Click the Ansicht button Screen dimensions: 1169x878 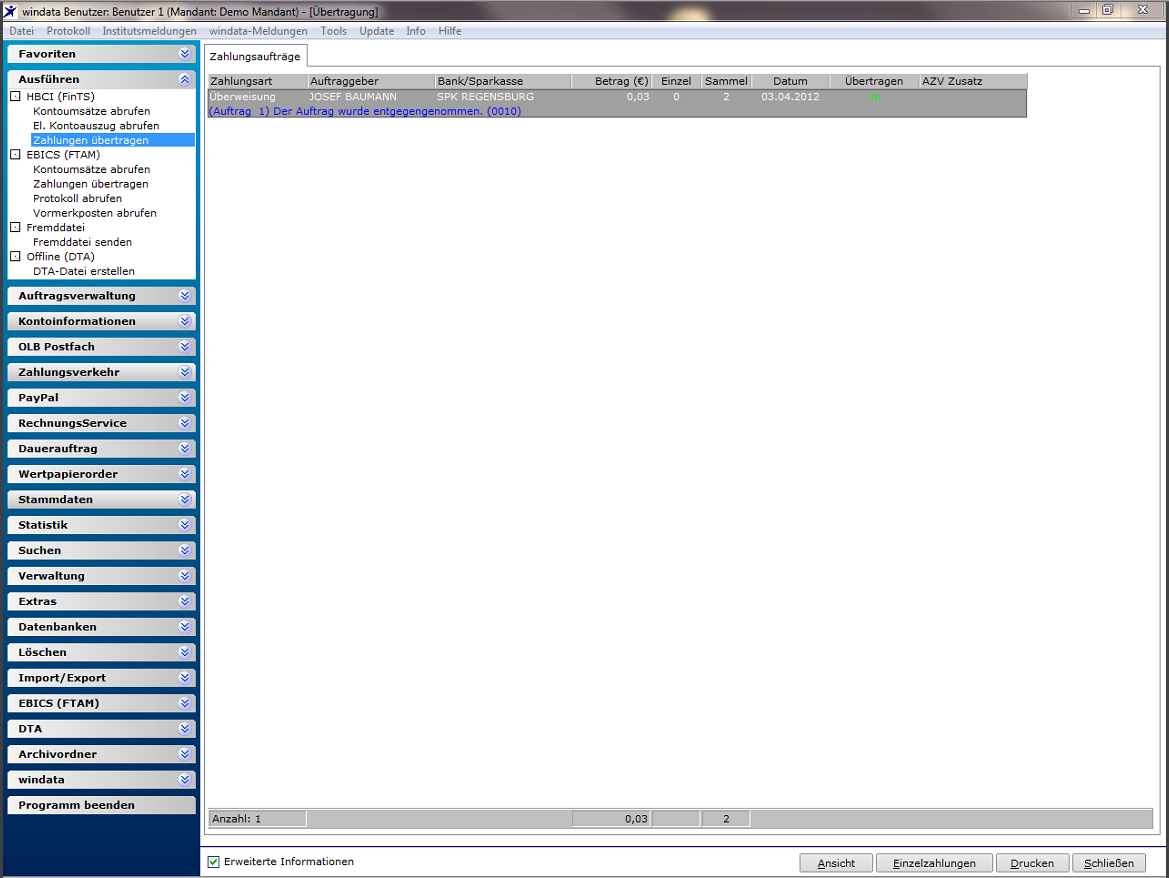836,863
